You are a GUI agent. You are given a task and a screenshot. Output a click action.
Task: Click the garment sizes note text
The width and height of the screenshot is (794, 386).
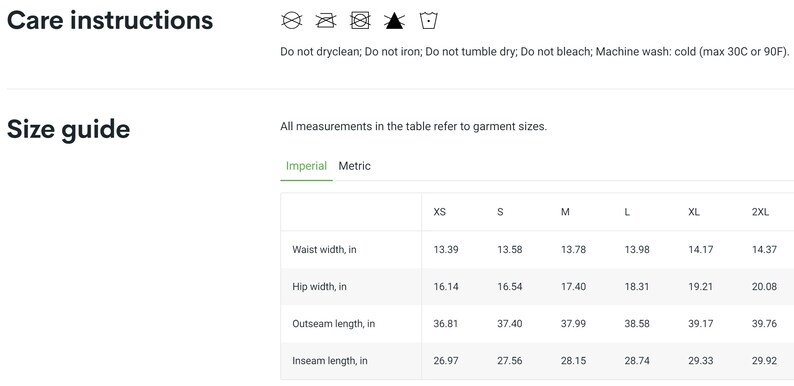[x=414, y=127]
